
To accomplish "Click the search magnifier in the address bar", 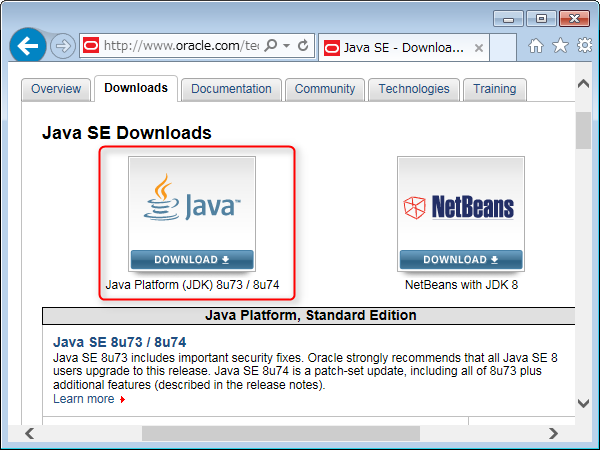I will tap(271, 46).
